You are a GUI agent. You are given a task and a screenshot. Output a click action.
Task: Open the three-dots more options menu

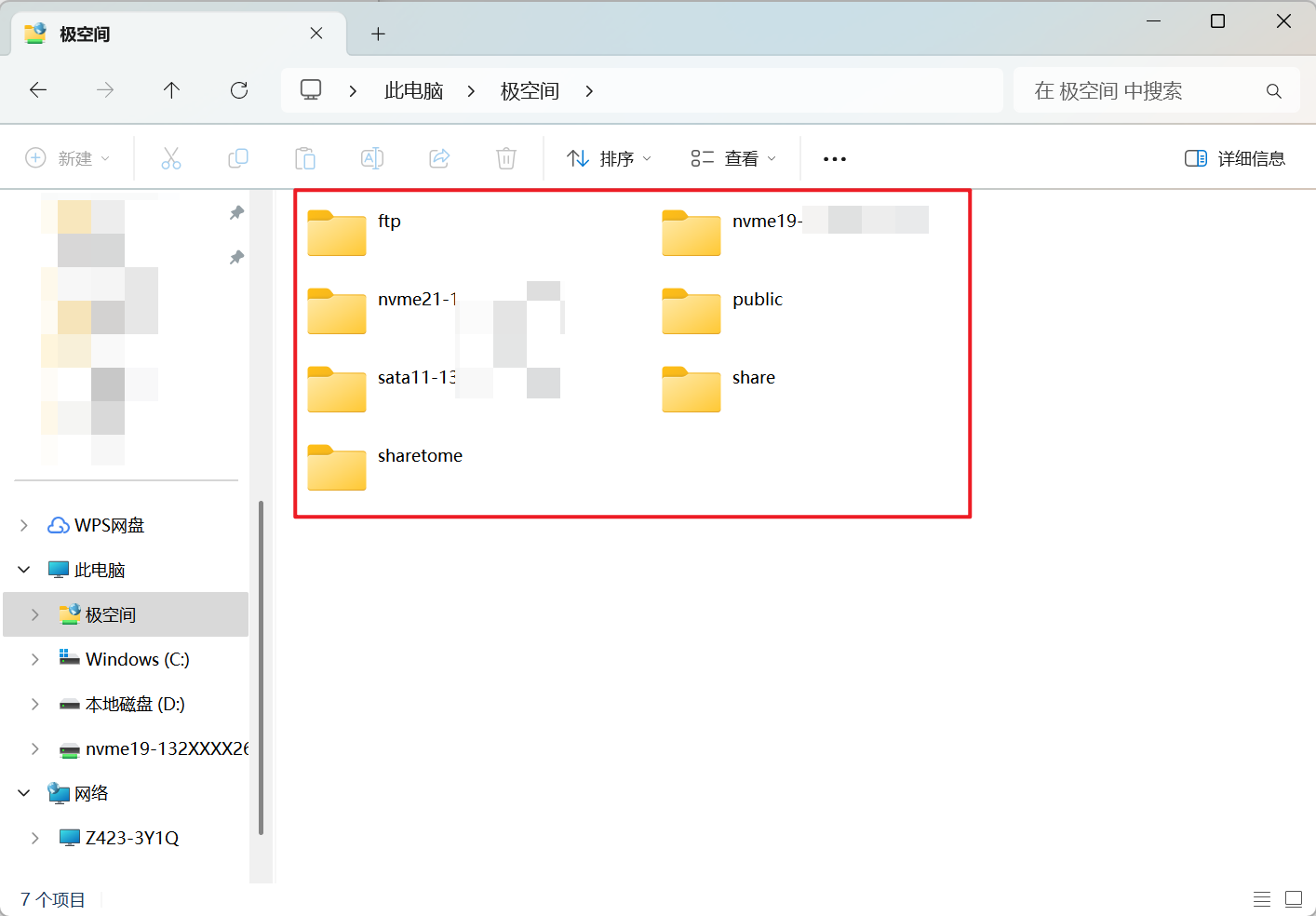[x=835, y=159]
